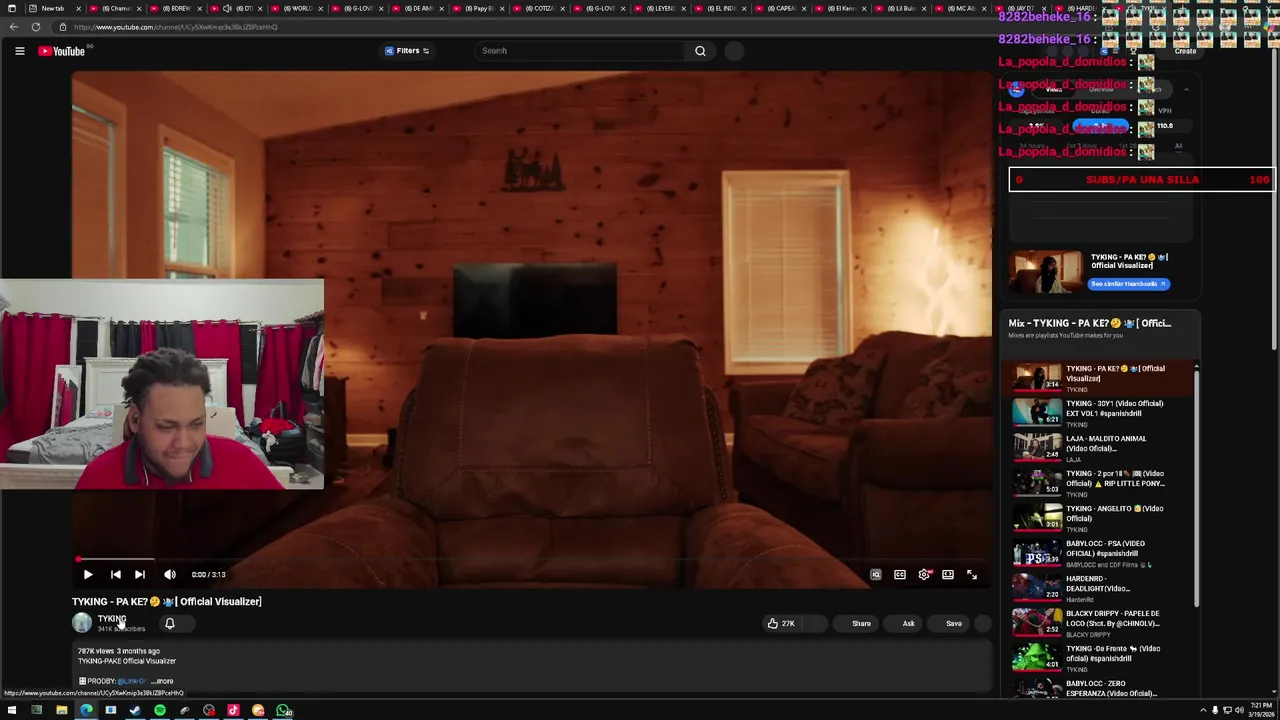Open the YouTube hamburger guide menu
The image size is (1280, 720).
click(19, 51)
